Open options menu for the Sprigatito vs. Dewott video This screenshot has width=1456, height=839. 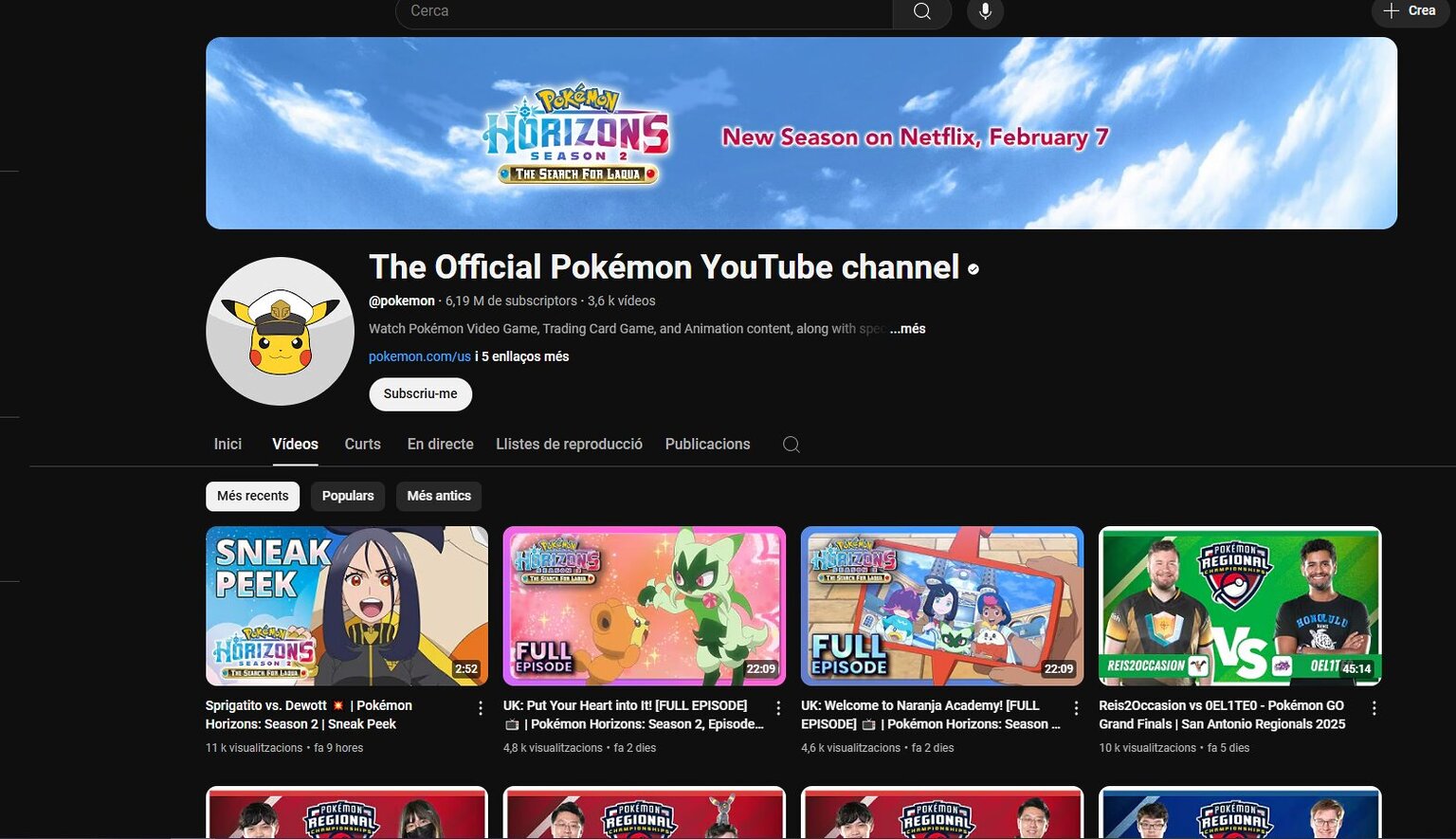[478, 707]
